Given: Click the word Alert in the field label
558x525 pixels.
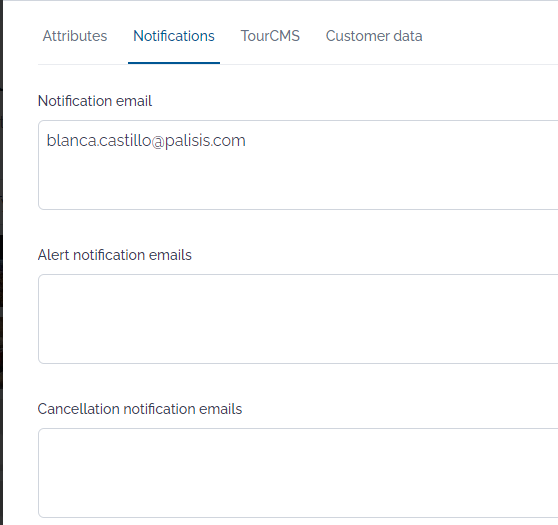Looking at the screenshot, I should (x=53, y=255).
